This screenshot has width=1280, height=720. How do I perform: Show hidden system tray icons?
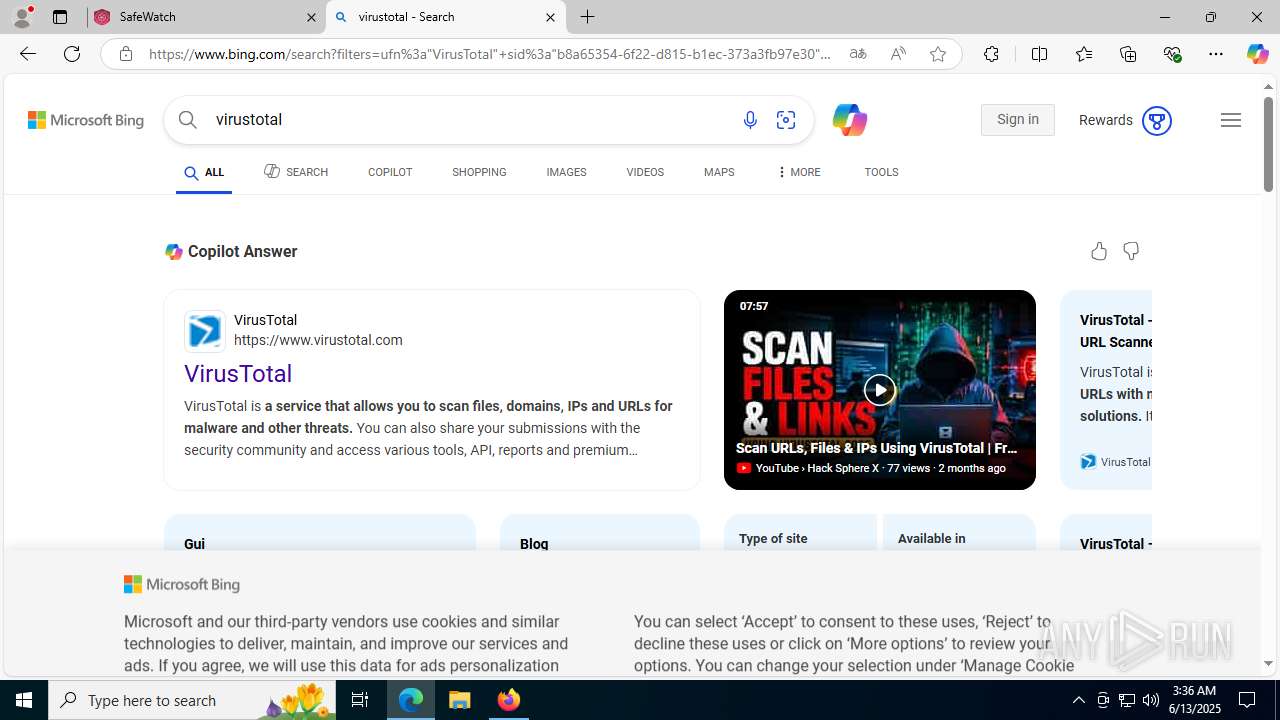1079,700
